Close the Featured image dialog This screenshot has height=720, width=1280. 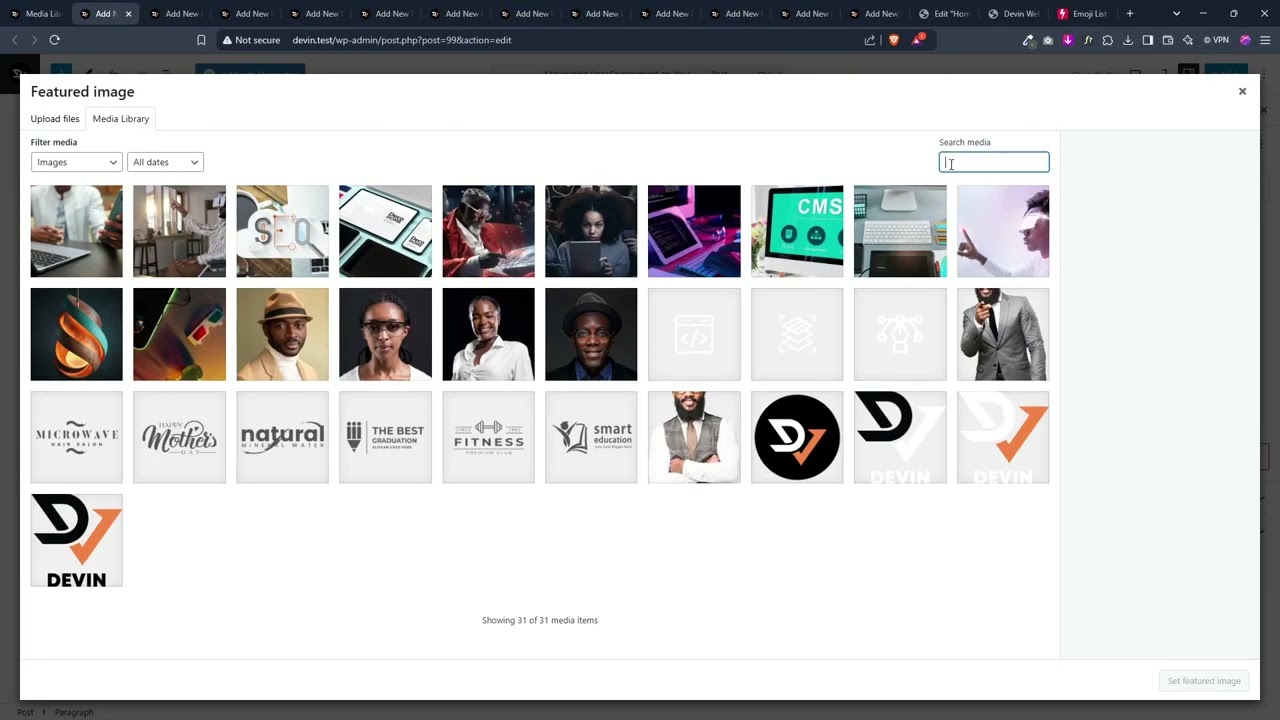click(1242, 91)
